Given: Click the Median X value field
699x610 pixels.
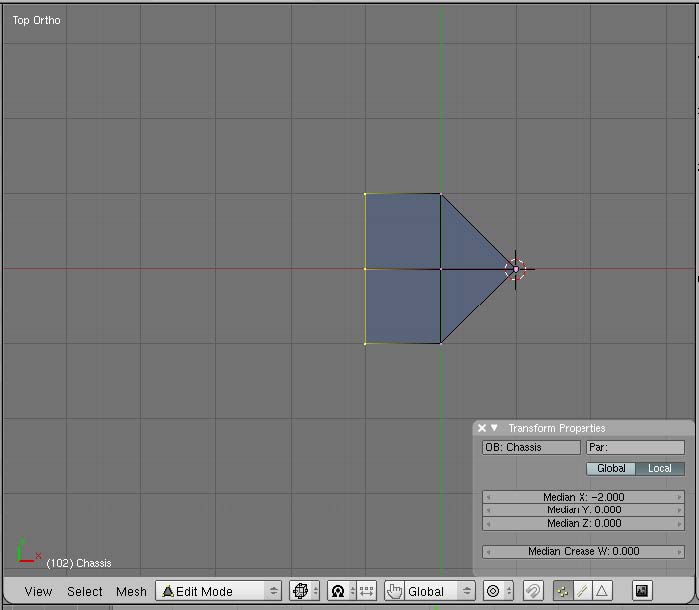Looking at the screenshot, I should pyautogui.click(x=583, y=497).
